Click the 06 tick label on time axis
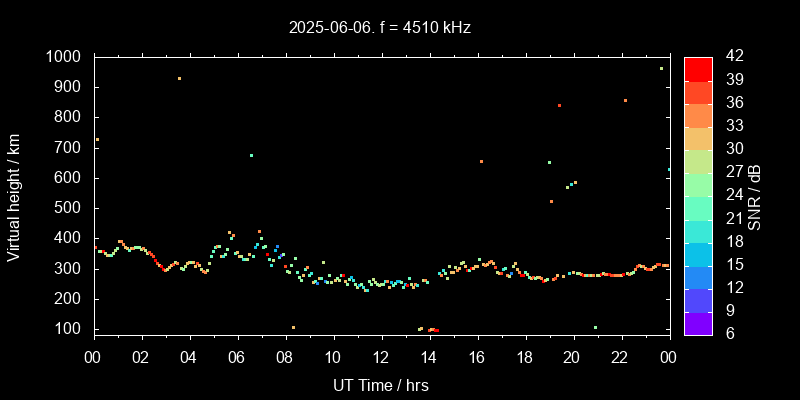The image size is (800, 400). pos(237,357)
